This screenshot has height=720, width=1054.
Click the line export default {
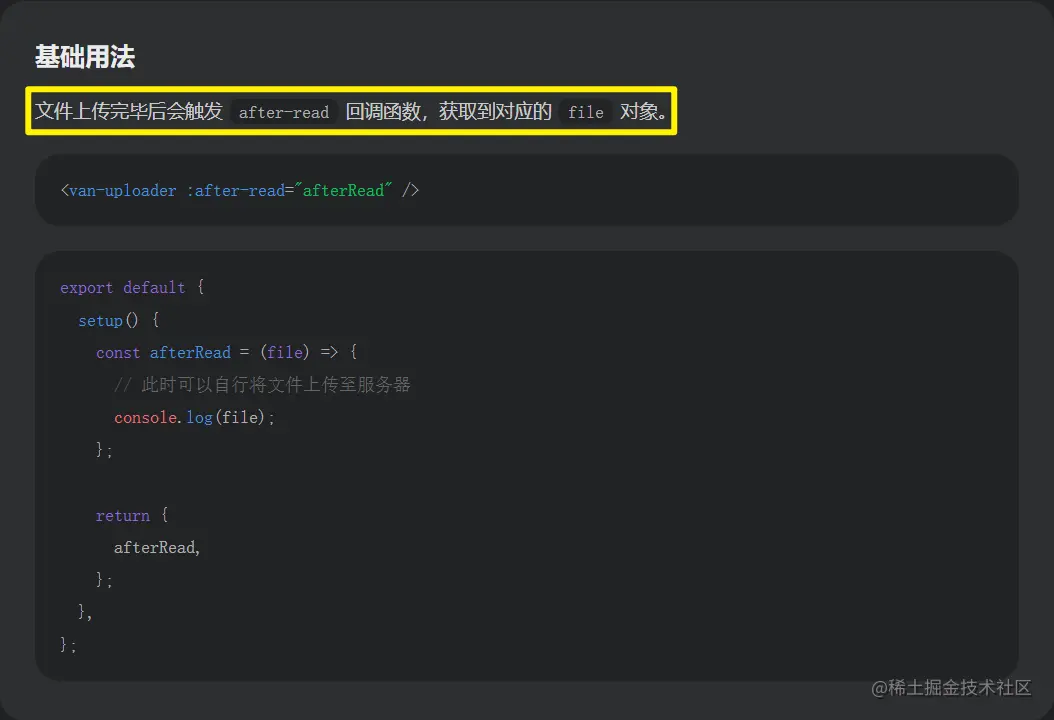pyautogui.click(x=132, y=287)
